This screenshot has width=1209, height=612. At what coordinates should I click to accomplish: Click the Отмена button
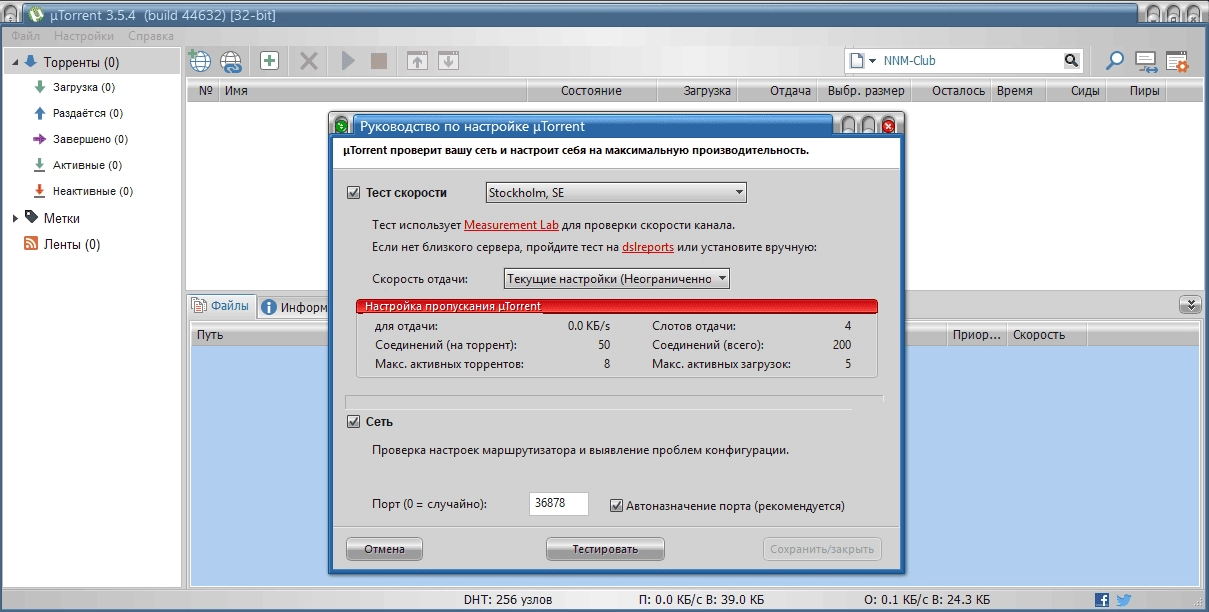[x=384, y=549]
